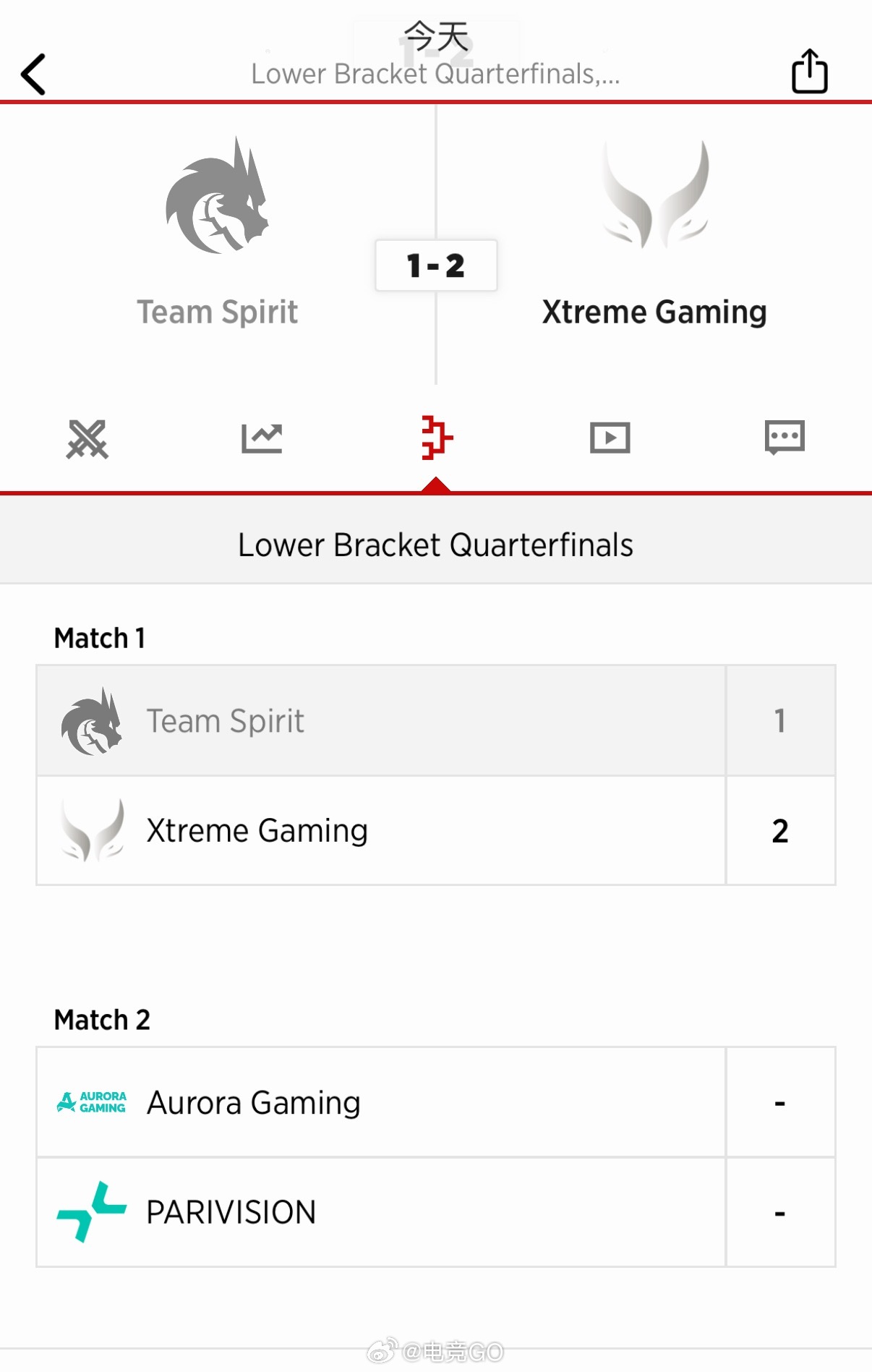Click the Xtreme Gaming header name
The height and width of the screenshot is (1372, 872).
(x=654, y=312)
